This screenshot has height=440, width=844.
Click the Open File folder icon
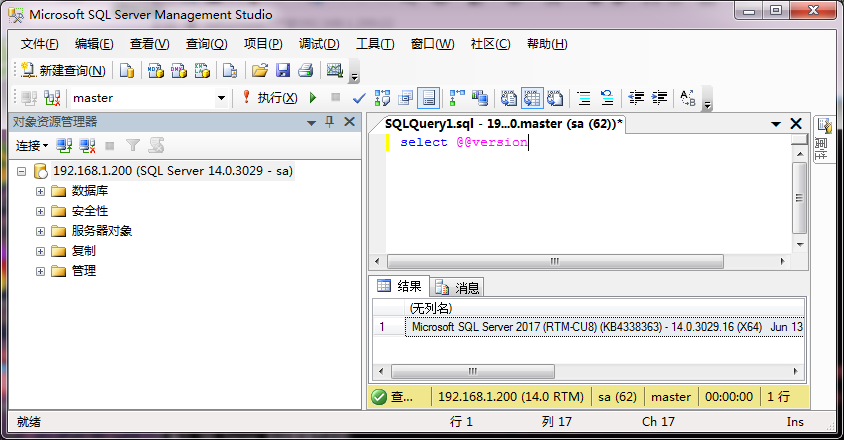click(x=259, y=70)
